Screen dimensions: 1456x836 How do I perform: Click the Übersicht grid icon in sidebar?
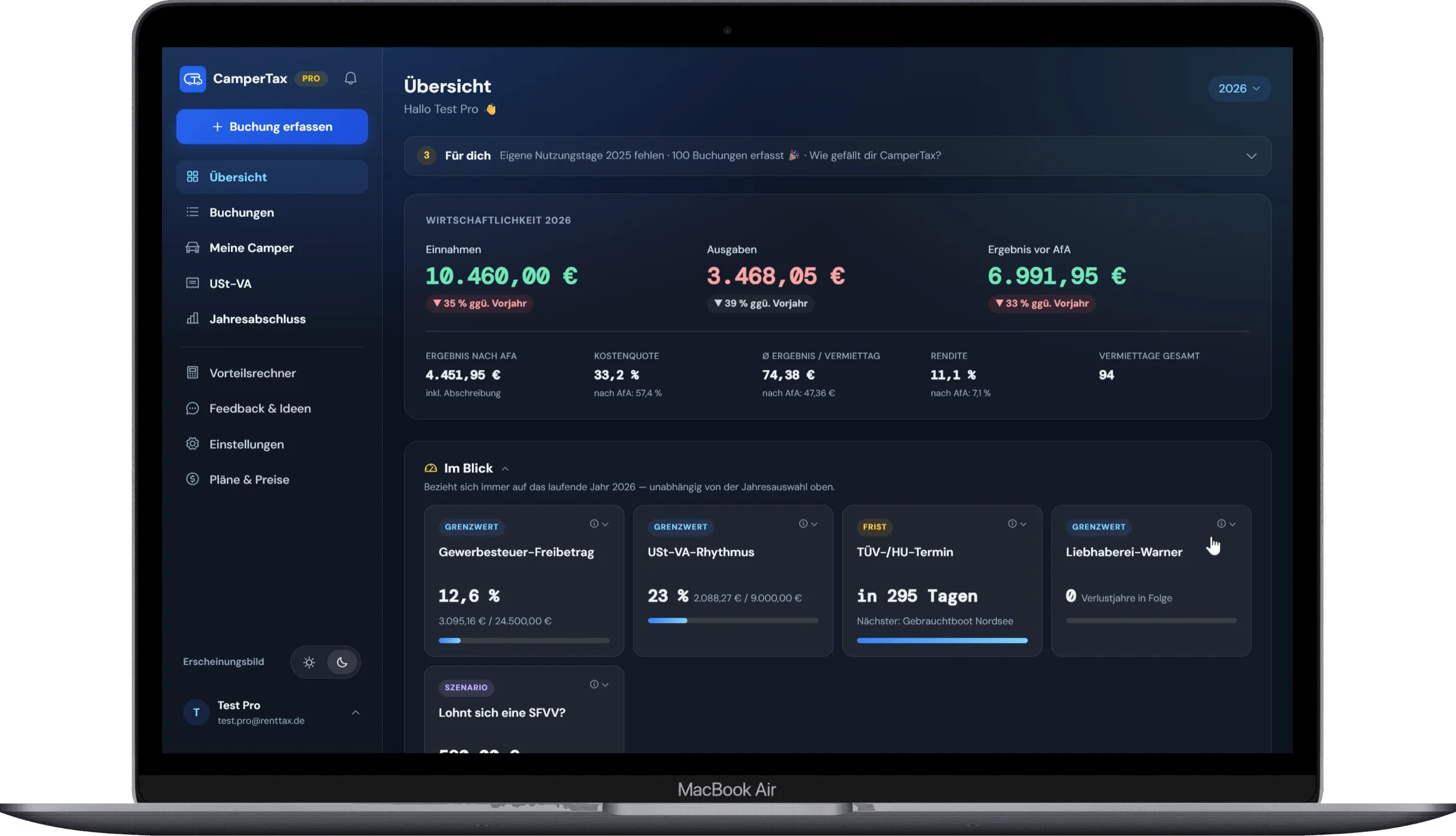tap(193, 177)
